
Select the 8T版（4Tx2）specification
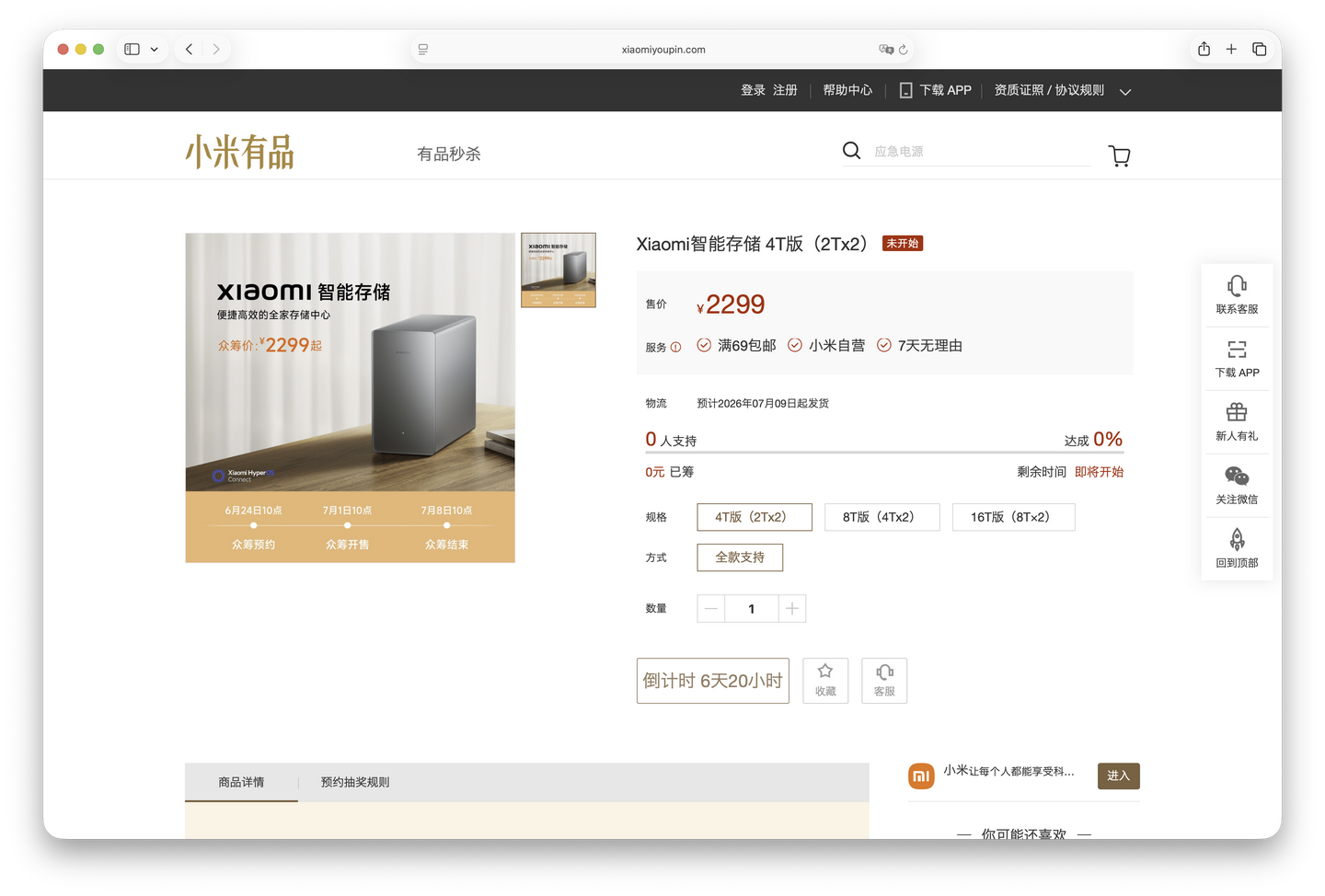(882, 517)
